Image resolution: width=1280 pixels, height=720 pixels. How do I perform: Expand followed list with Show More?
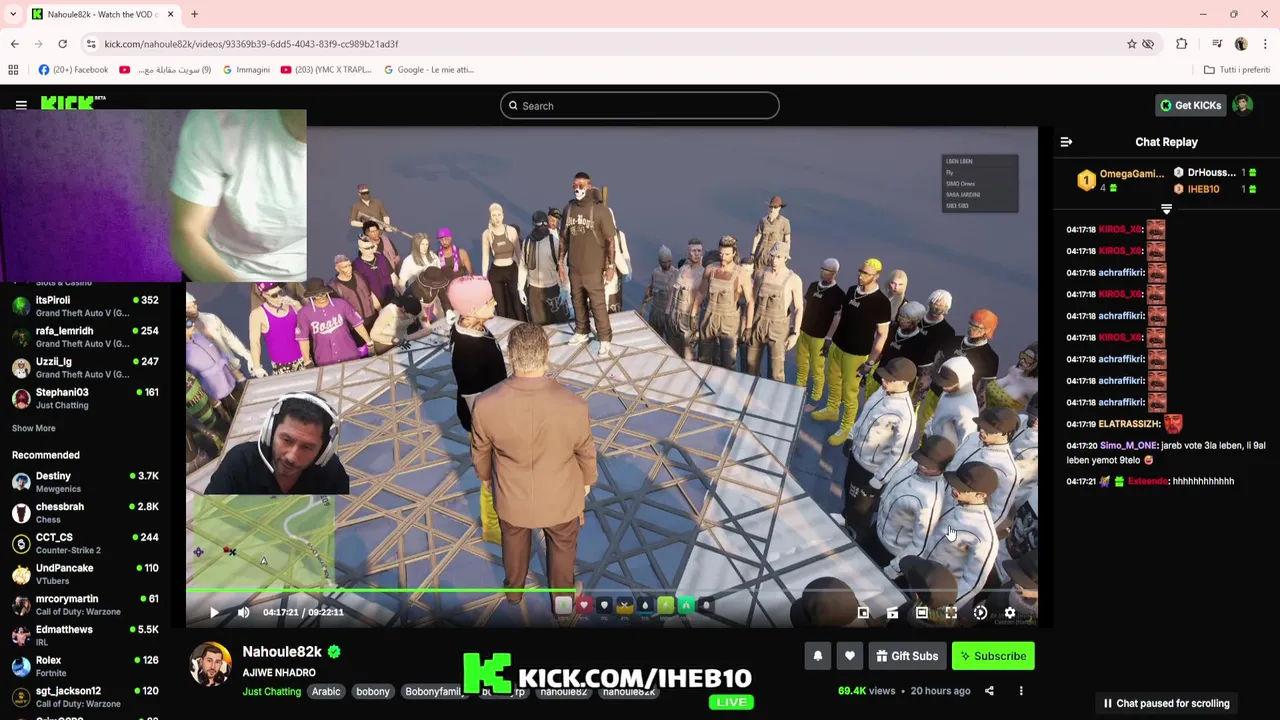click(33, 428)
